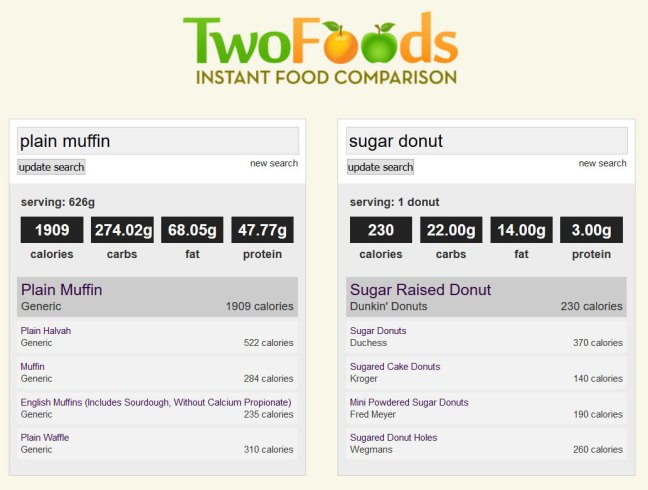The height and width of the screenshot is (490, 648).
Task: Start a new search for the donut panel
Action: click(602, 163)
